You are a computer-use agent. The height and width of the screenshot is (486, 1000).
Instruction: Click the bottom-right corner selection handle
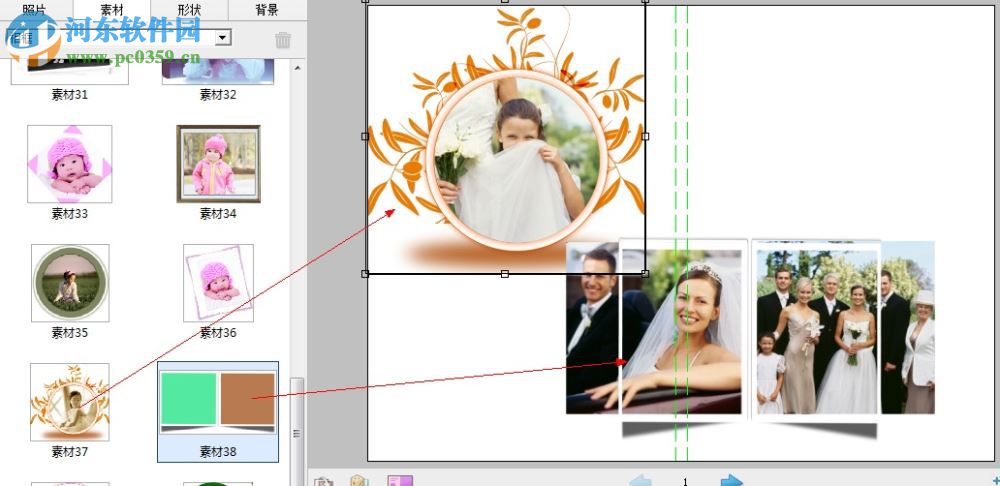pyautogui.click(x=645, y=274)
